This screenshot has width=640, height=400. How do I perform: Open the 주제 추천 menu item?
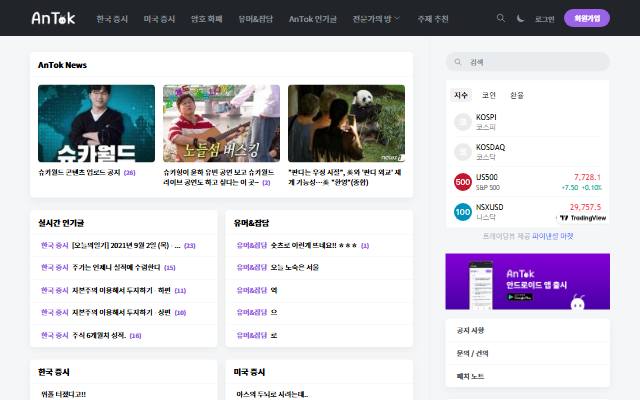tap(433, 19)
